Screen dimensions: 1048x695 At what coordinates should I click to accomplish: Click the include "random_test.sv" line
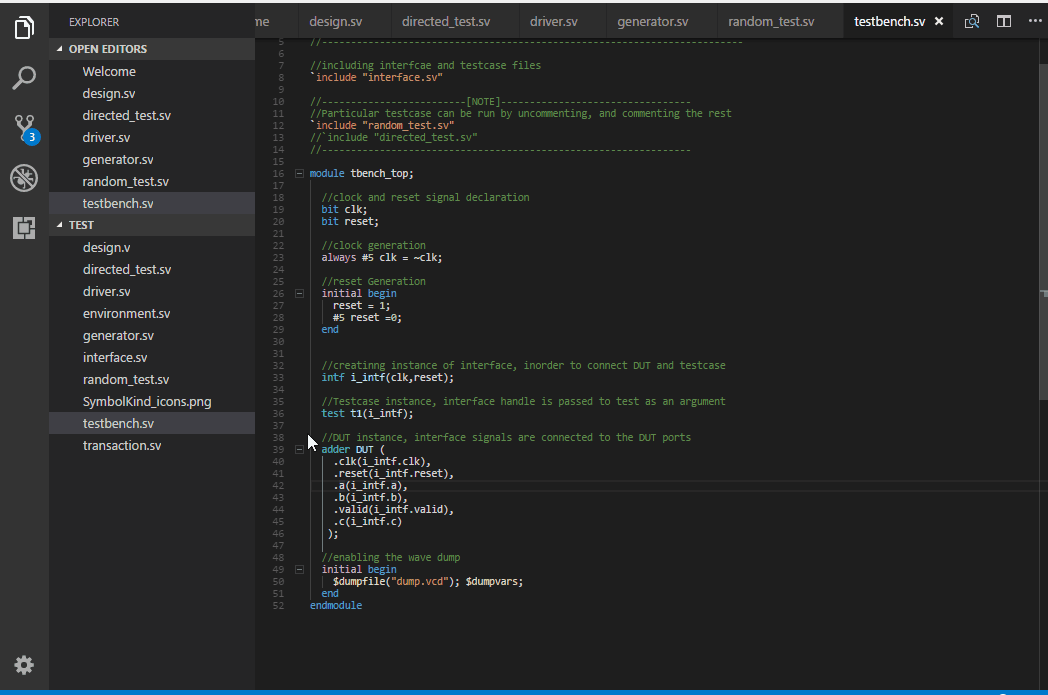[382, 126]
